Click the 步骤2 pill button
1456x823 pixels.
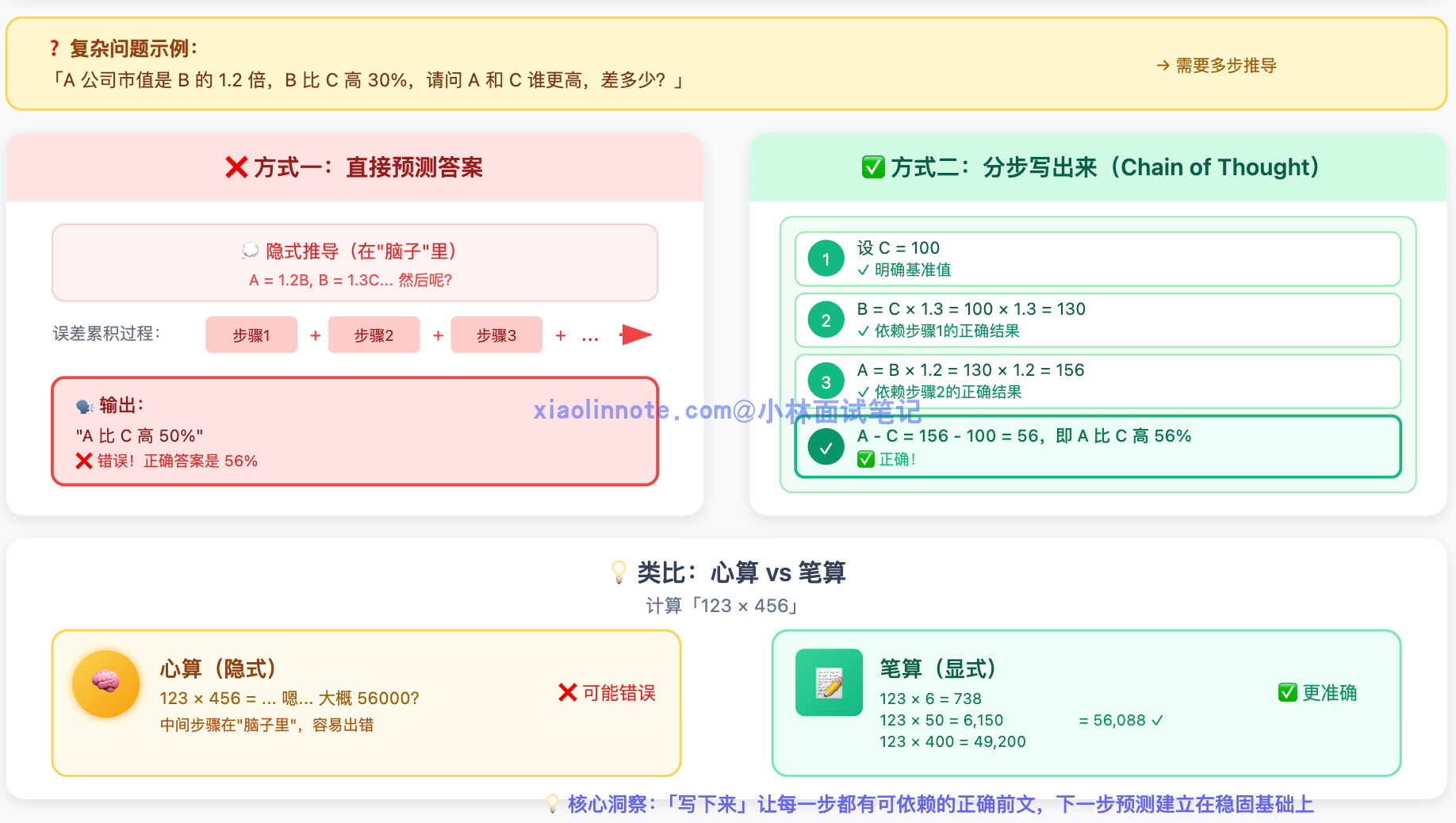pos(374,335)
